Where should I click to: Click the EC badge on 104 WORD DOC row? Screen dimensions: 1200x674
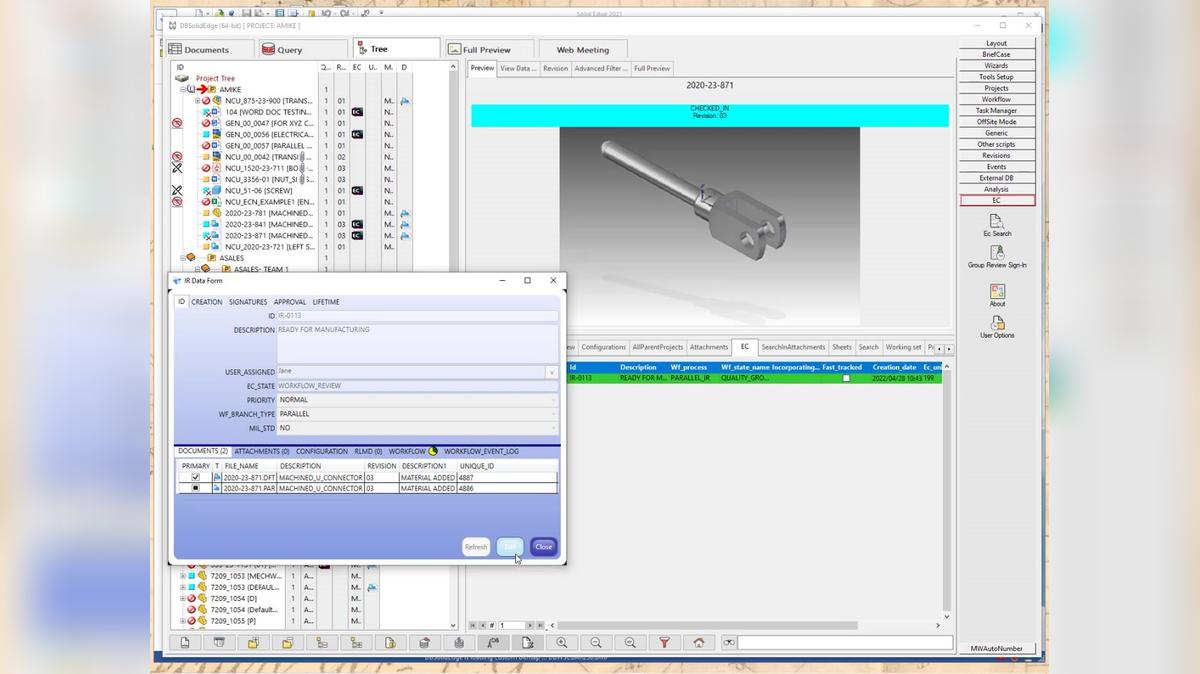coord(357,112)
